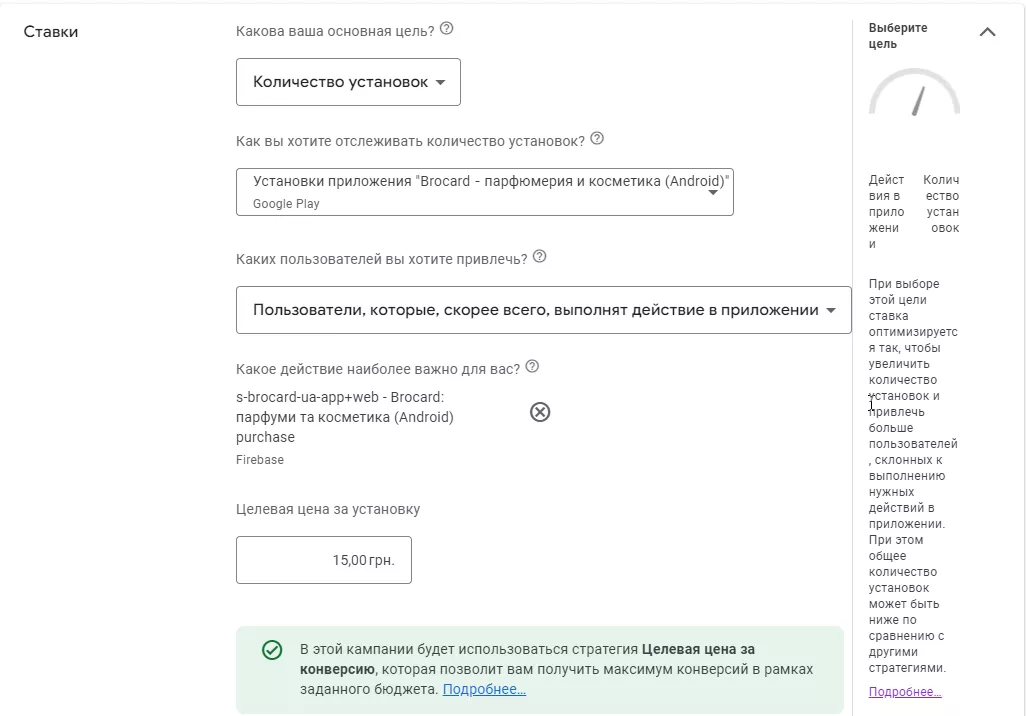Remove the Firebase purchase conversion action
The width and height of the screenshot is (1026, 716).
pos(540,412)
